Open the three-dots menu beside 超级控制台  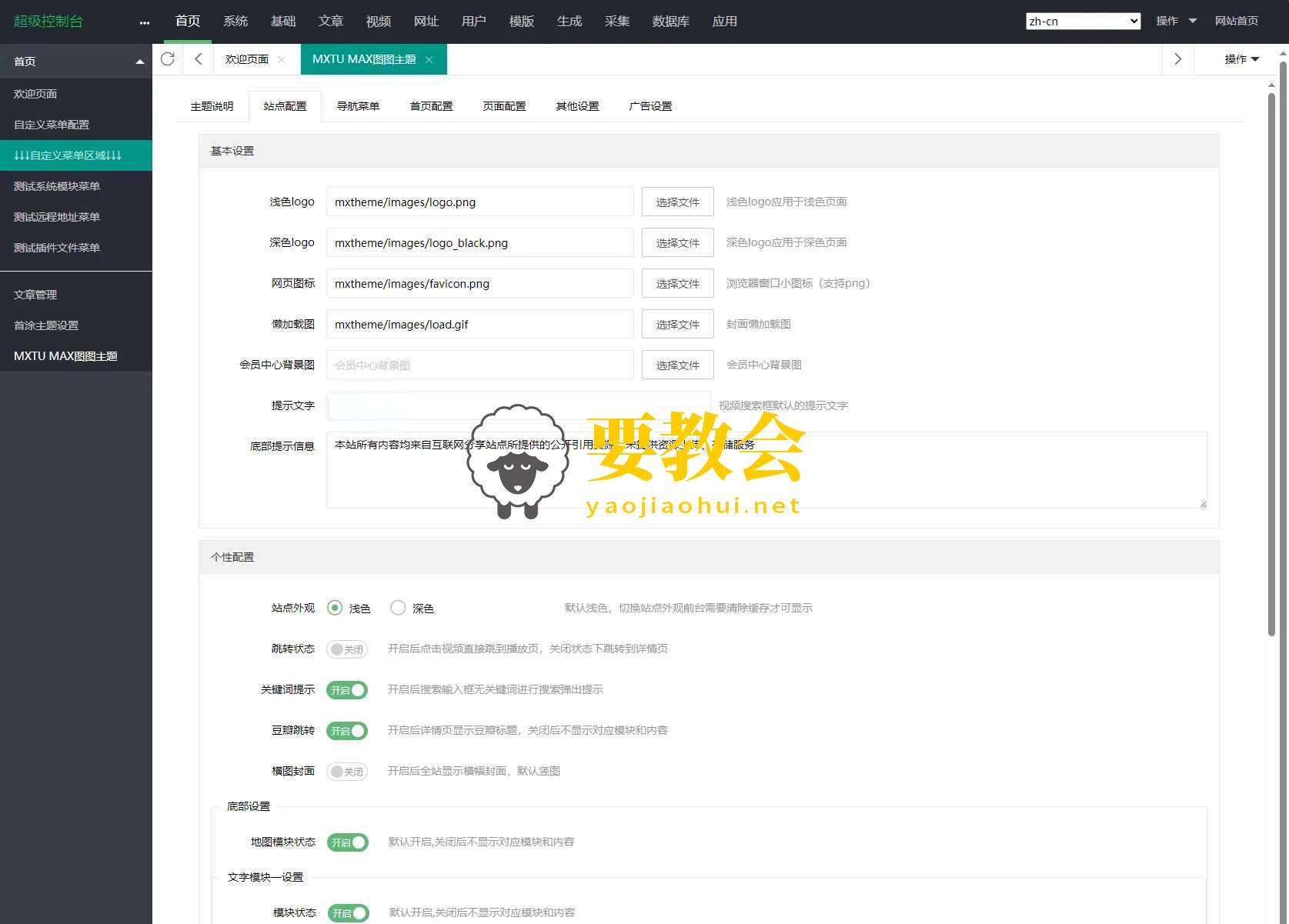point(145,22)
